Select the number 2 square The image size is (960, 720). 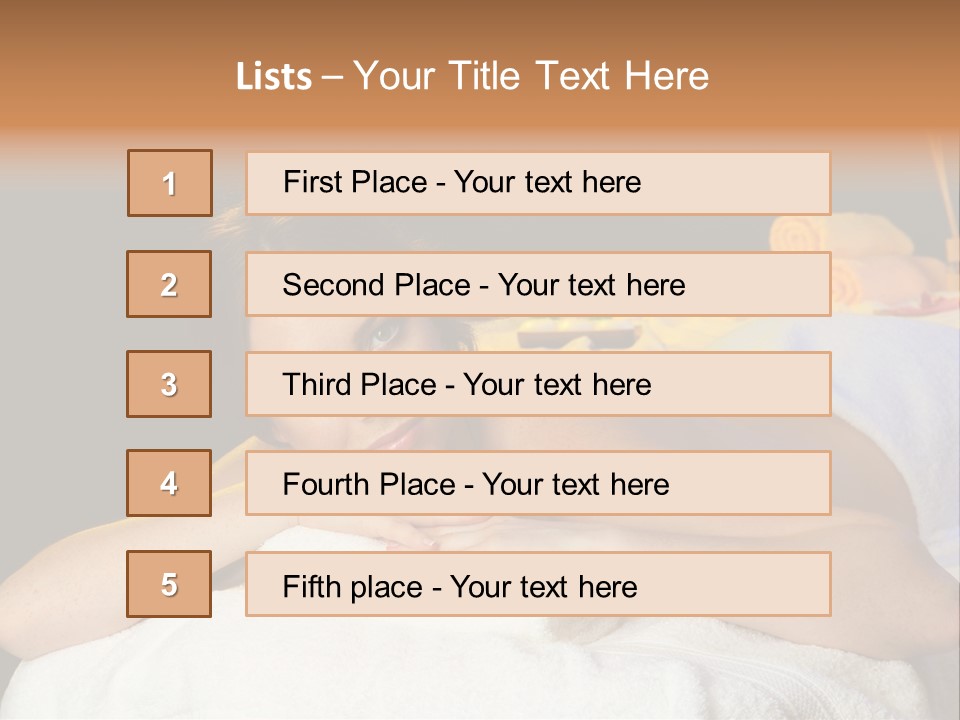pyautogui.click(x=169, y=284)
